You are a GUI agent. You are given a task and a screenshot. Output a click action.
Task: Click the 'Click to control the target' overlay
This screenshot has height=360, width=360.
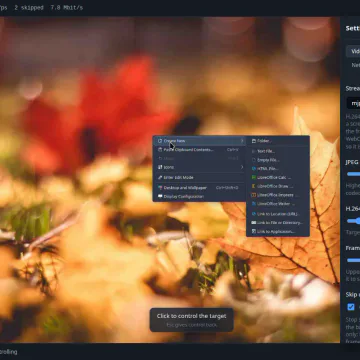[191, 320]
